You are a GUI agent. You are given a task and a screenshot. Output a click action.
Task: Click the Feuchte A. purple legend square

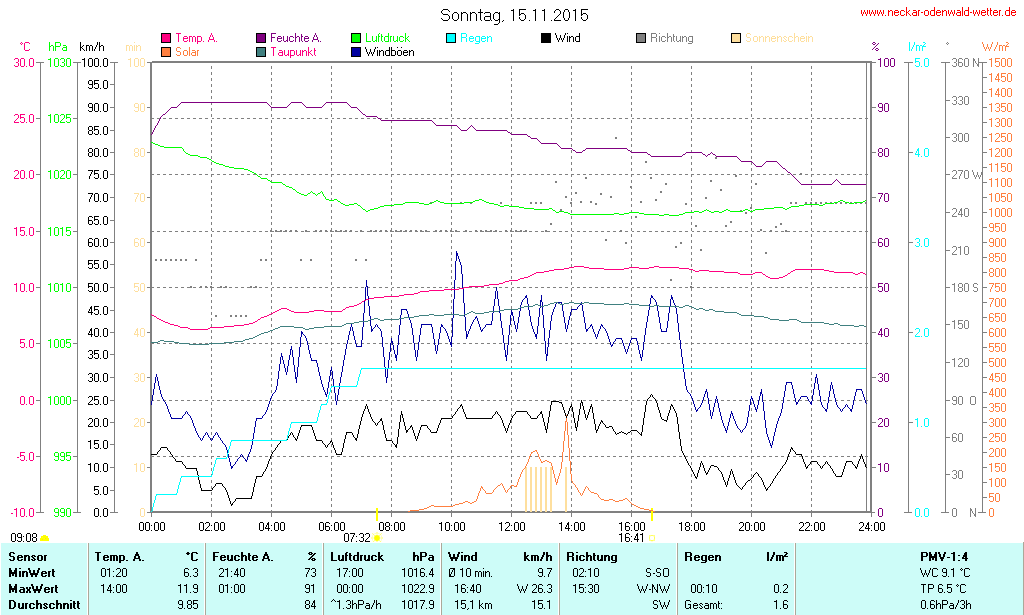[261, 38]
